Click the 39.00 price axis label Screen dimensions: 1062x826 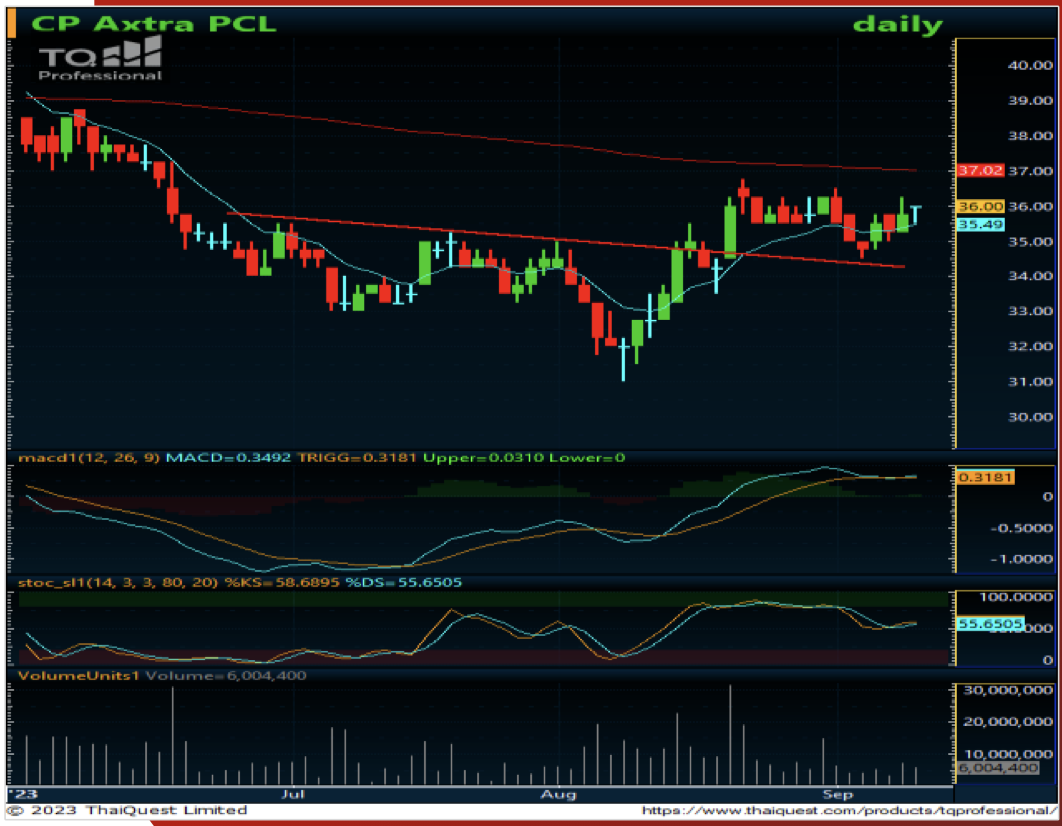(1030, 101)
